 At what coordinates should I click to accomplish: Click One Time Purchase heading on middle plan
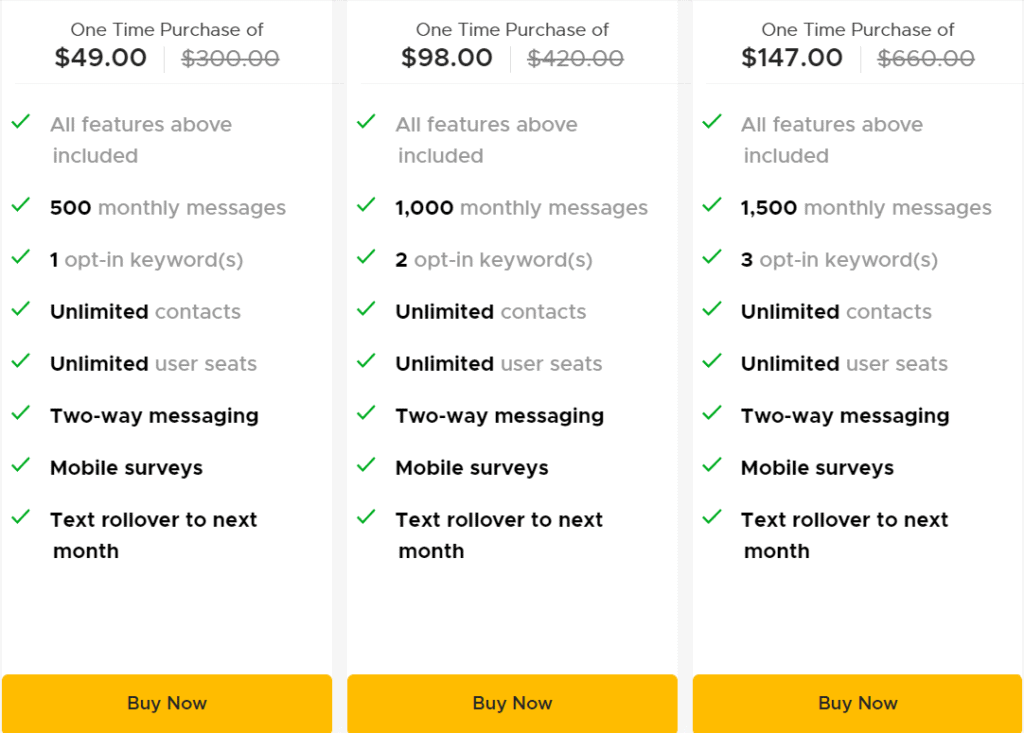point(512,29)
